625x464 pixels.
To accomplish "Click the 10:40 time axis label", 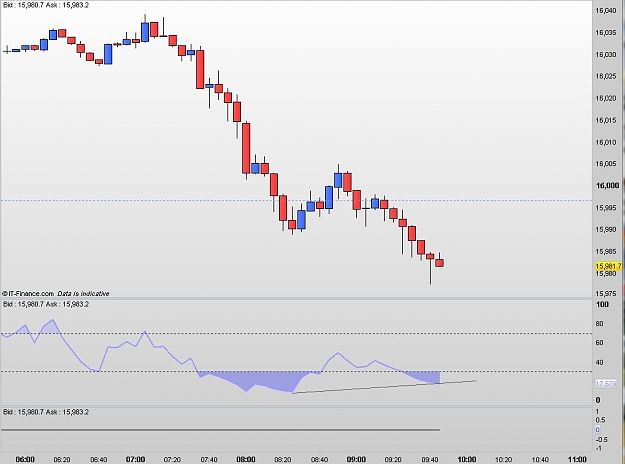I will pos(540,460).
